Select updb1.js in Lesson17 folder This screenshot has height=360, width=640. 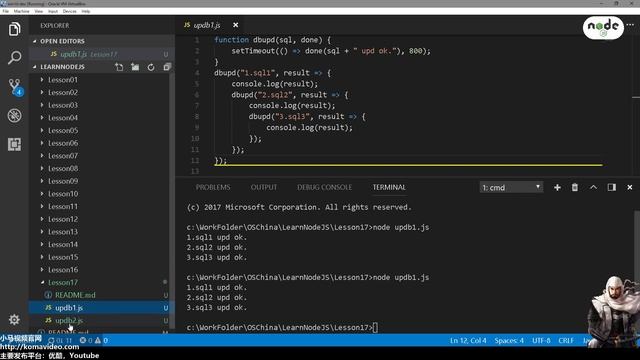100,307
